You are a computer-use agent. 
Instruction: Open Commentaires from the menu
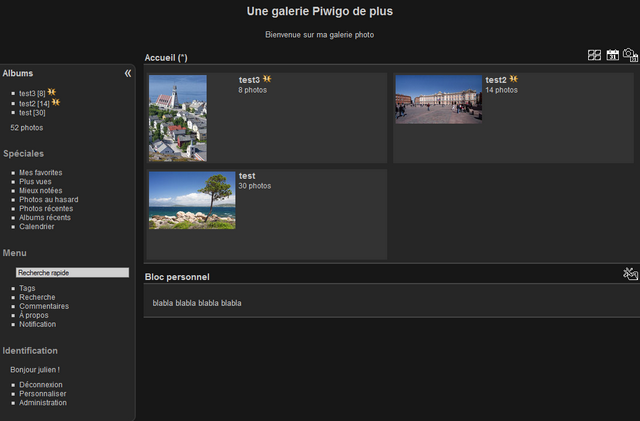point(44,306)
